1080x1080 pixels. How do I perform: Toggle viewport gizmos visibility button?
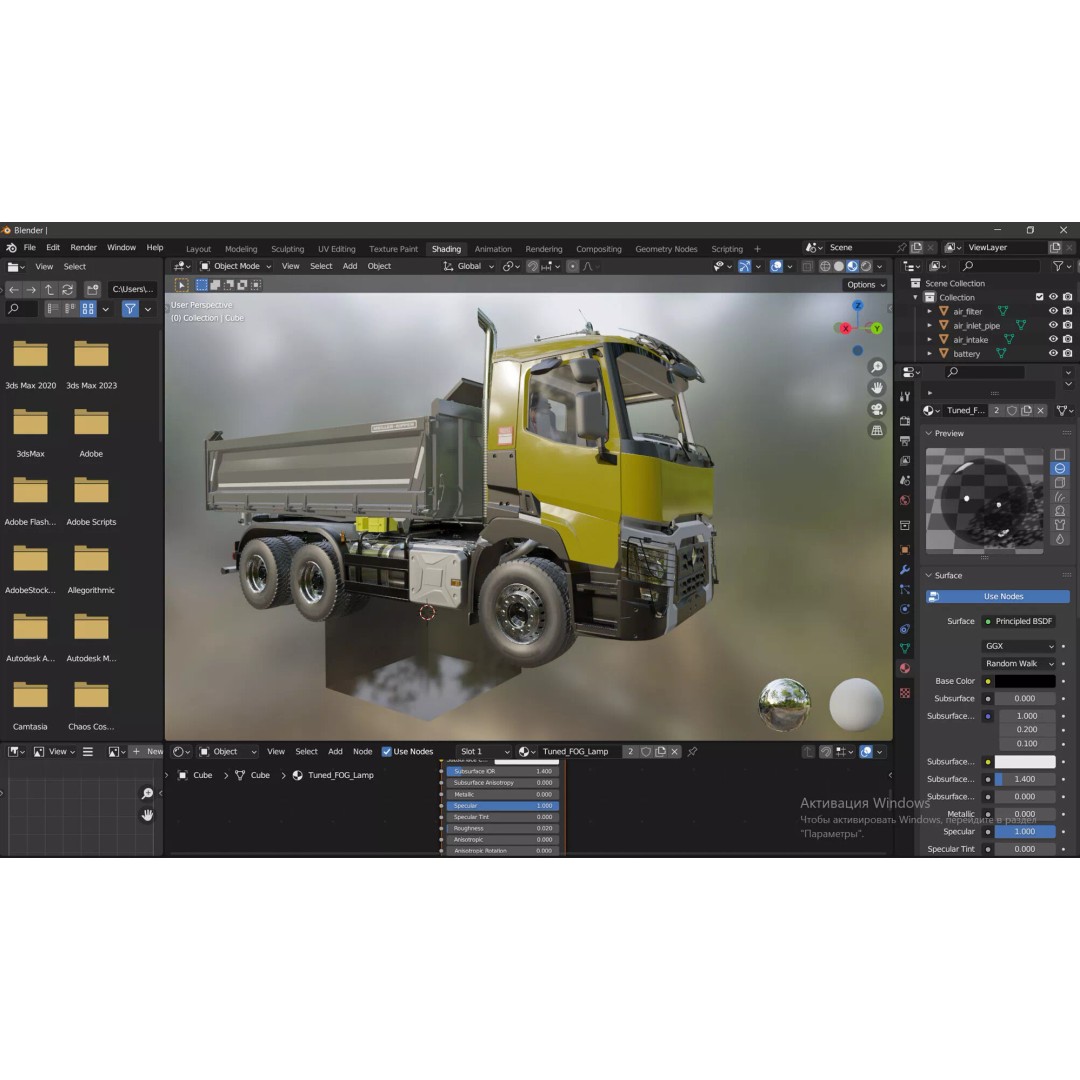(x=745, y=267)
